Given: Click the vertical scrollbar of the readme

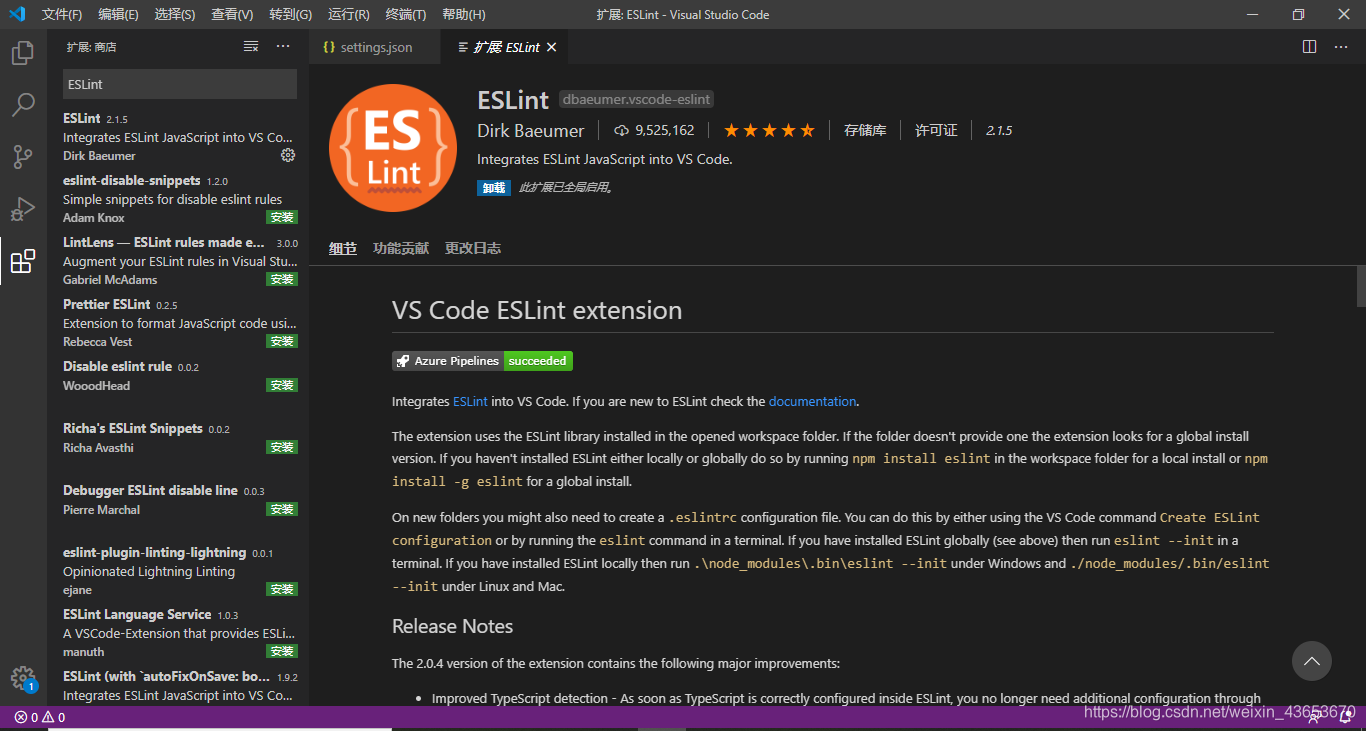Looking at the screenshot, I should [x=1360, y=285].
